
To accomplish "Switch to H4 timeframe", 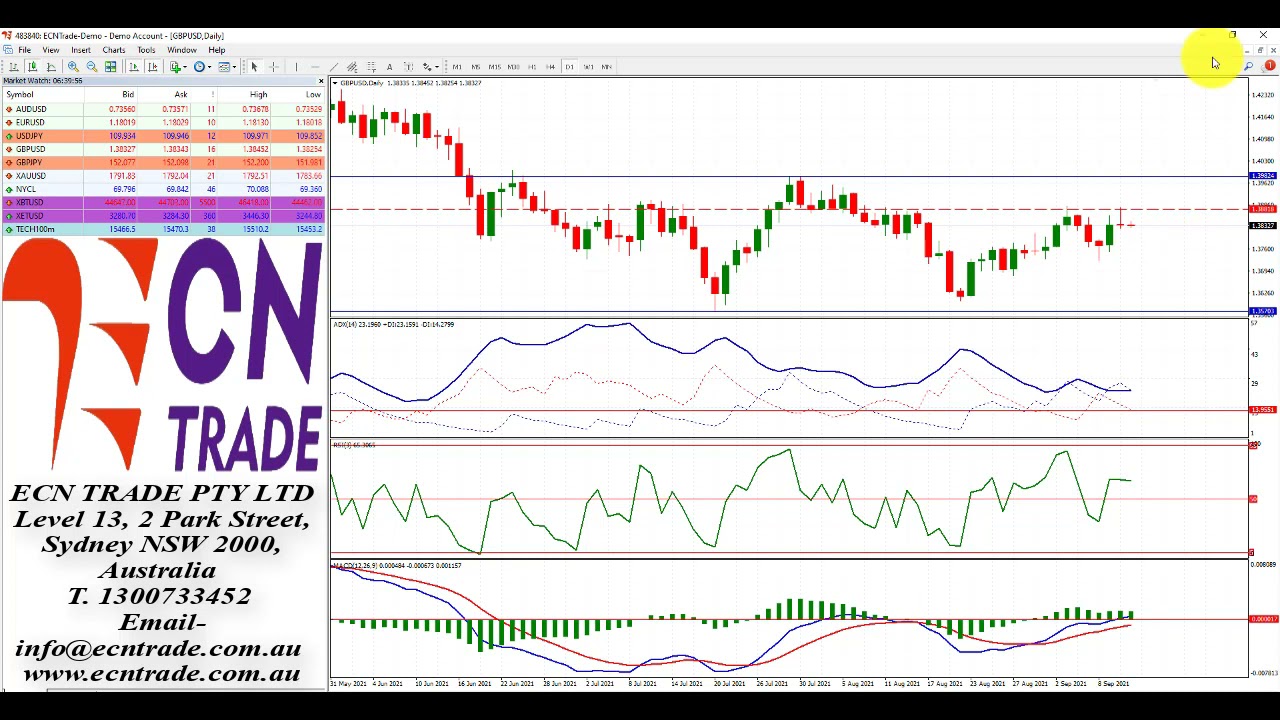I will tap(550, 67).
